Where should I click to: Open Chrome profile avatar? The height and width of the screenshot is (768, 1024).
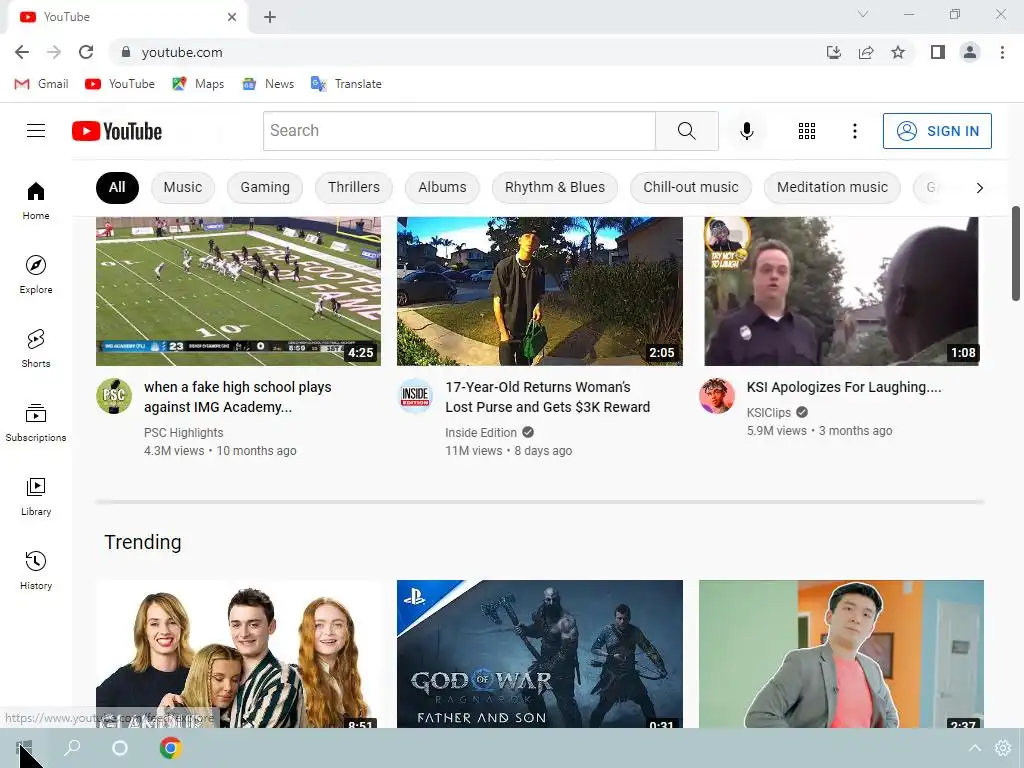970,52
